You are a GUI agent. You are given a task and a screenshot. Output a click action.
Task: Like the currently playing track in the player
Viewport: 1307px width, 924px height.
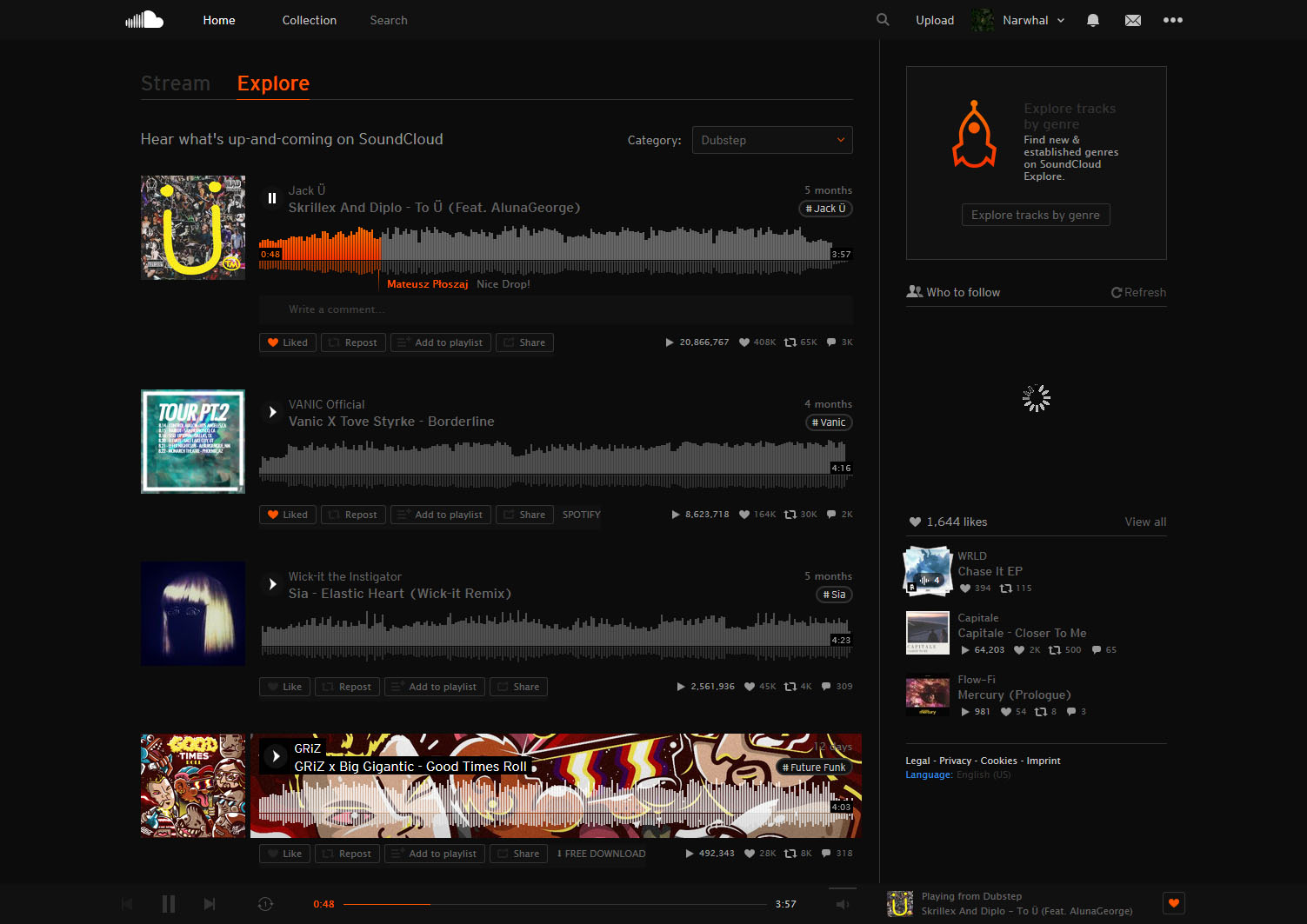pyautogui.click(x=1173, y=903)
